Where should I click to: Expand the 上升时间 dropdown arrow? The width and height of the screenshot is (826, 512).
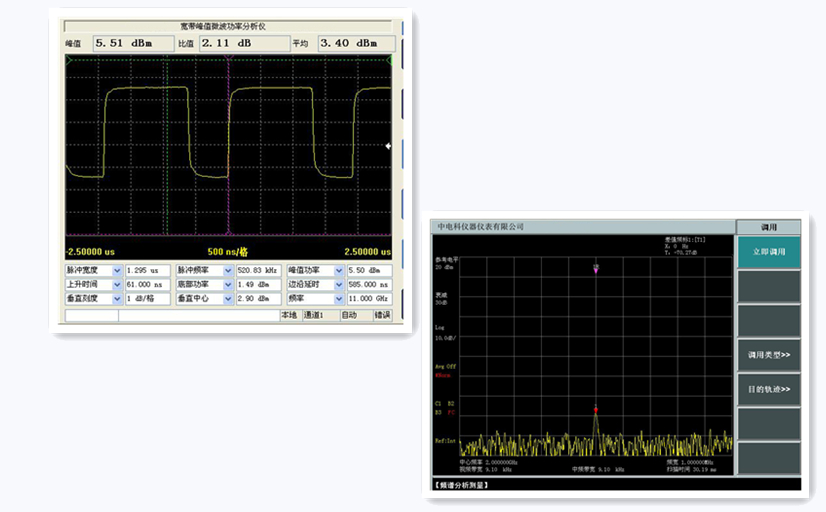pos(117,284)
